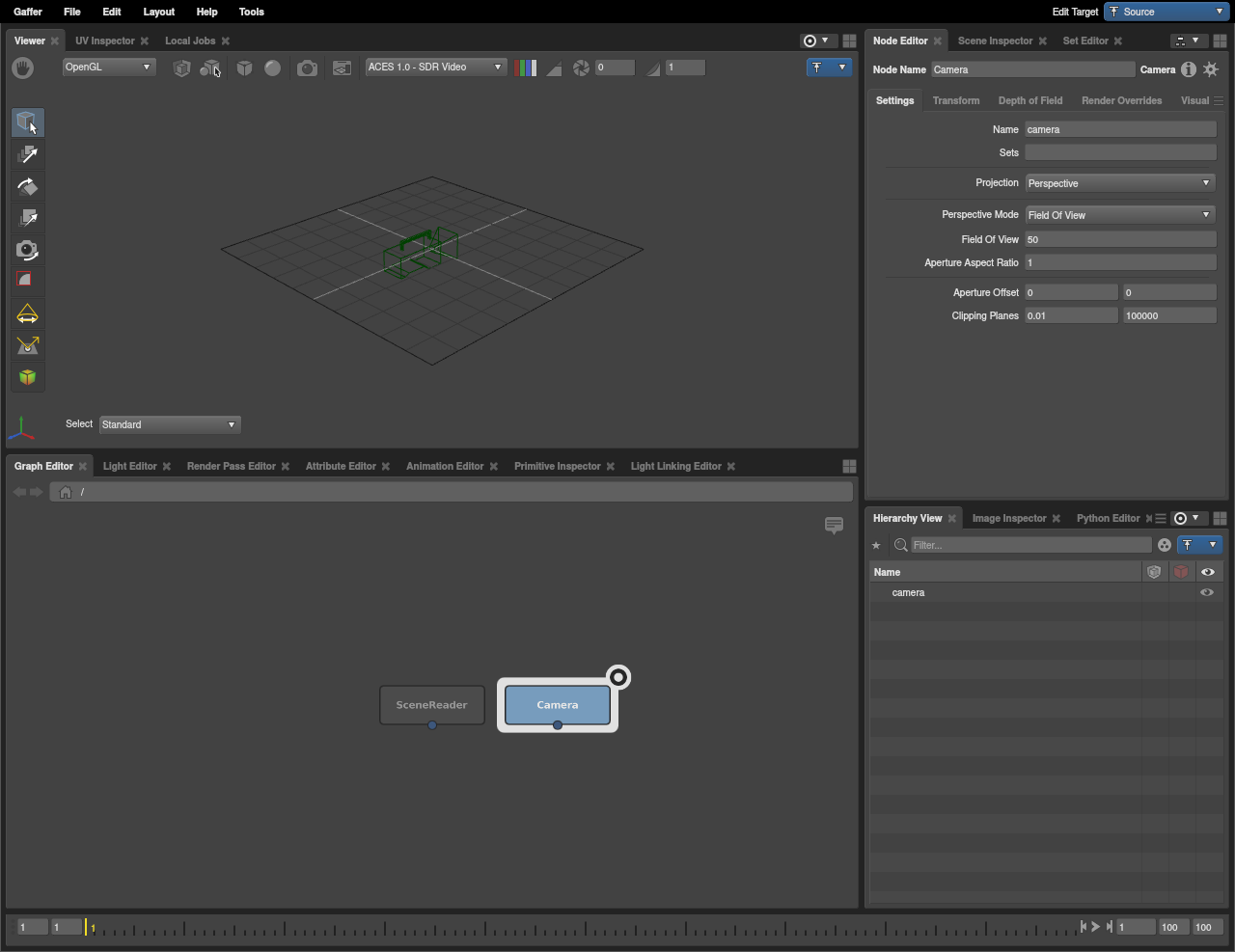Open the OpenGL renderer dropdown
1235x952 pixels.
coord(109,67)
